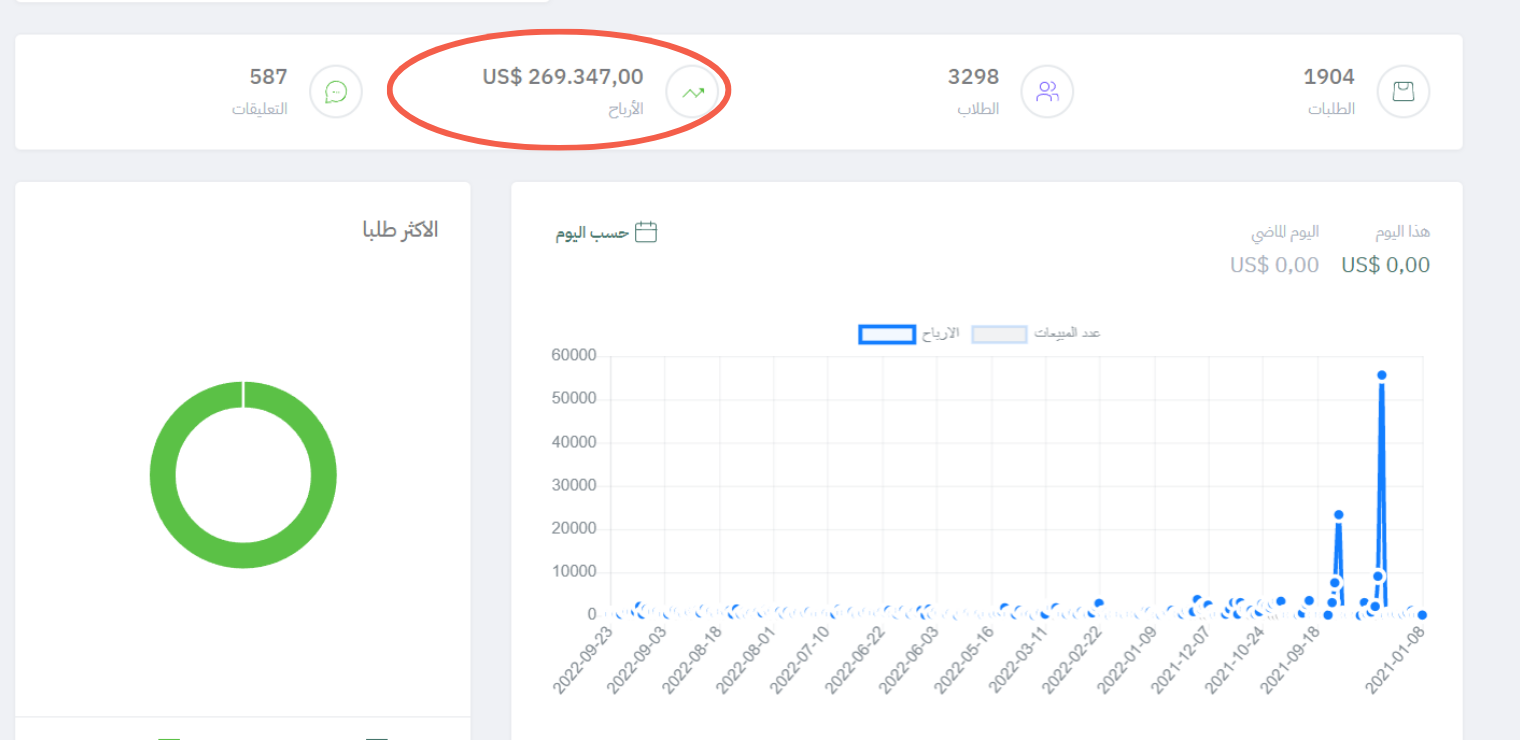Click the customers icon next to 3298
The image size is (1520, 740).
pos(1047,91)
